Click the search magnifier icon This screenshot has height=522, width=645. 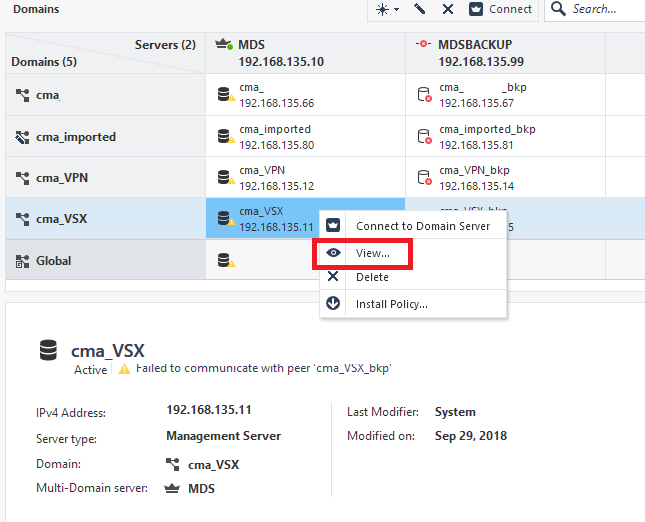point(558,9)
